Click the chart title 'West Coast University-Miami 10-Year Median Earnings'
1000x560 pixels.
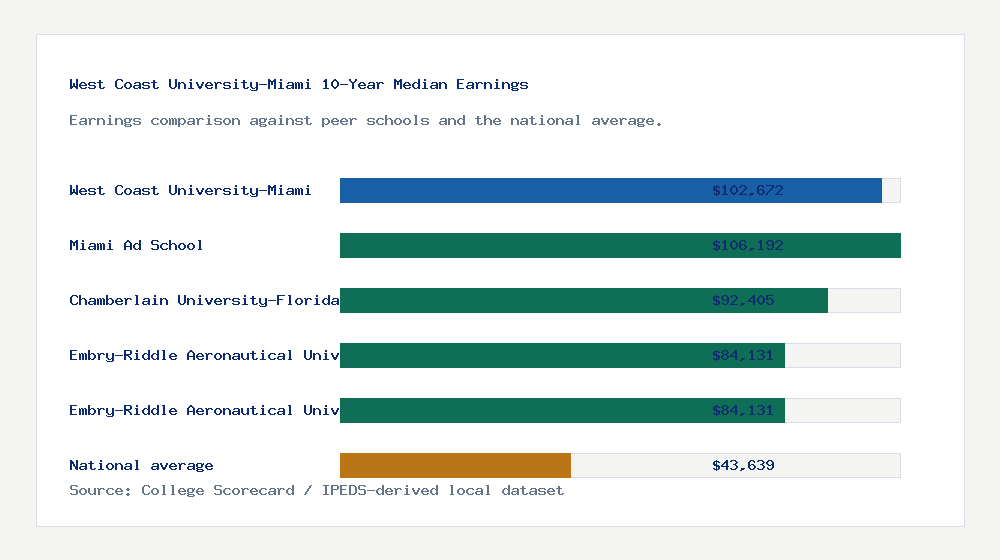298,84
